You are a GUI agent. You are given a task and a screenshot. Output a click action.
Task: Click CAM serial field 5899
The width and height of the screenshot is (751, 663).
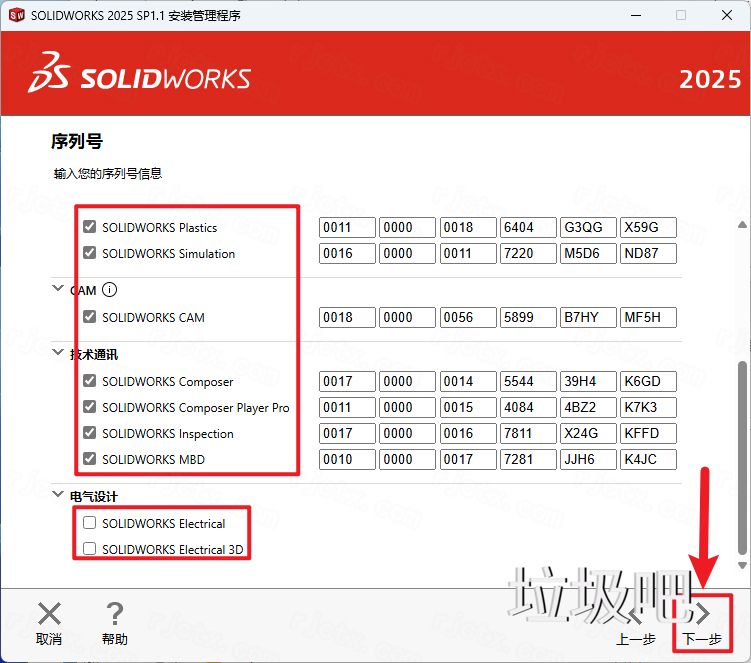tap(528, 318)
